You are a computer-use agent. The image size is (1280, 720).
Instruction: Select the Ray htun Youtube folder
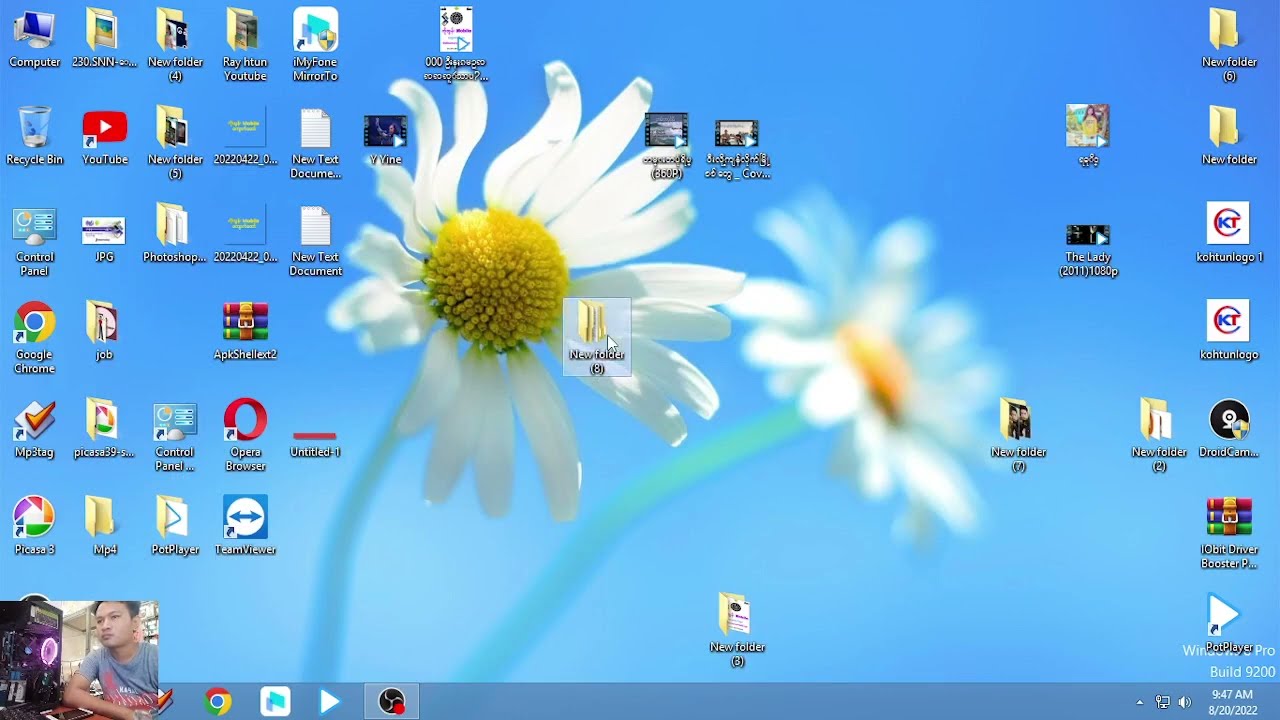(245, 44)
